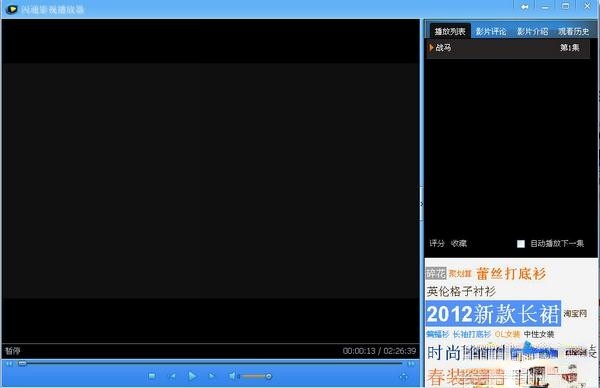Click the 中性女装 ad link

[x=539, y=334]
